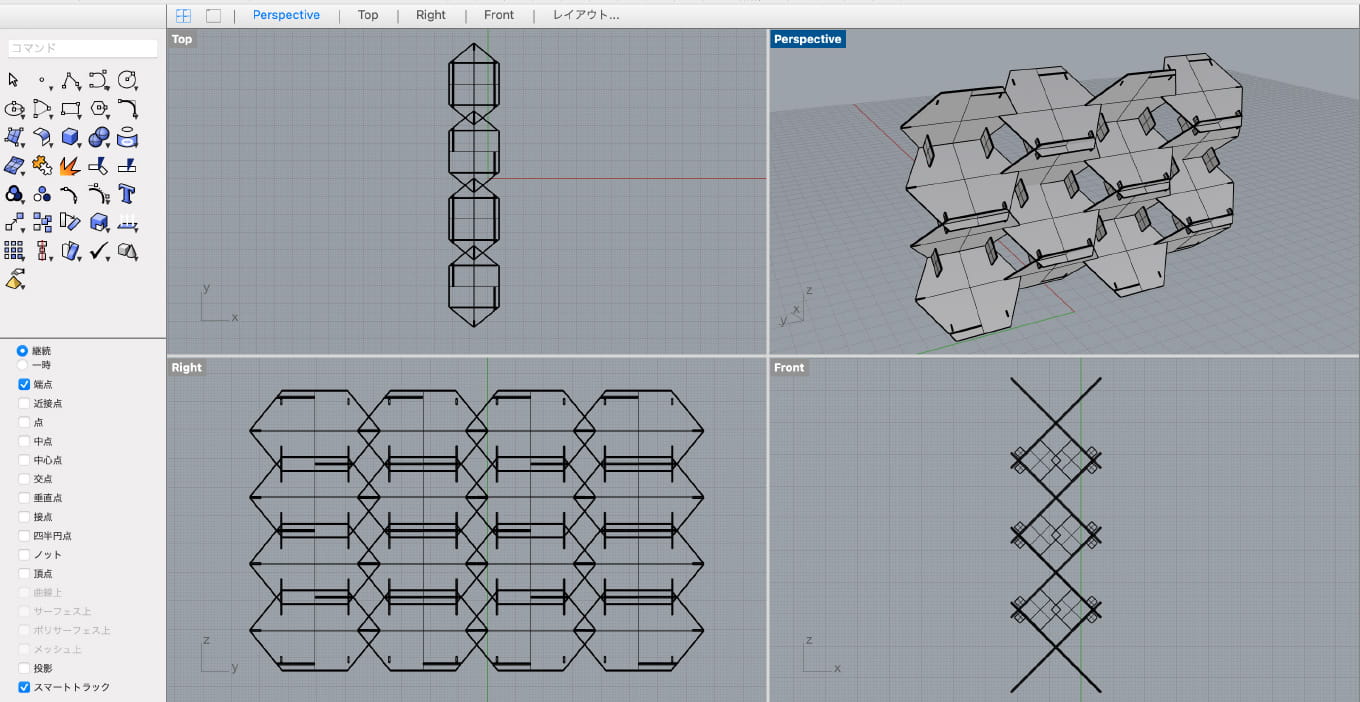1360x702 pixels.
Task: Select the Box solid creation tool
Action: [x=70, y=137]
